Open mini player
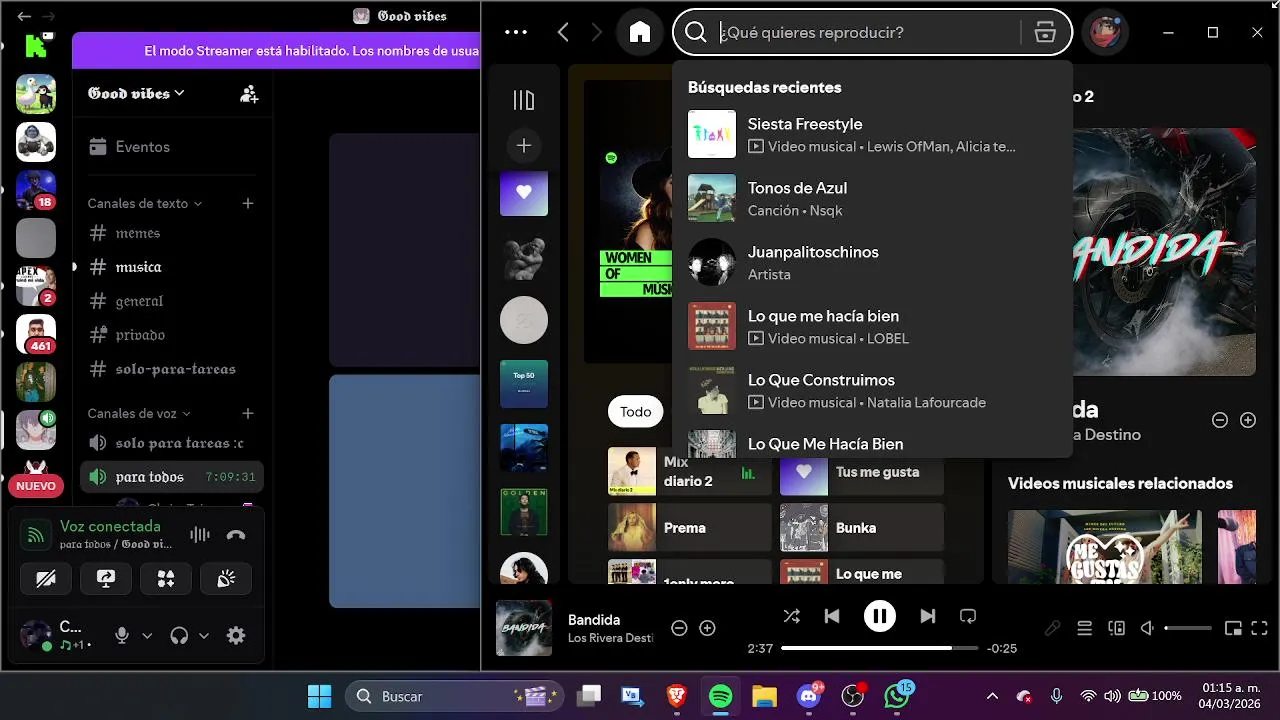This screenshot has height=720, width=1280. click(1233, 628)
